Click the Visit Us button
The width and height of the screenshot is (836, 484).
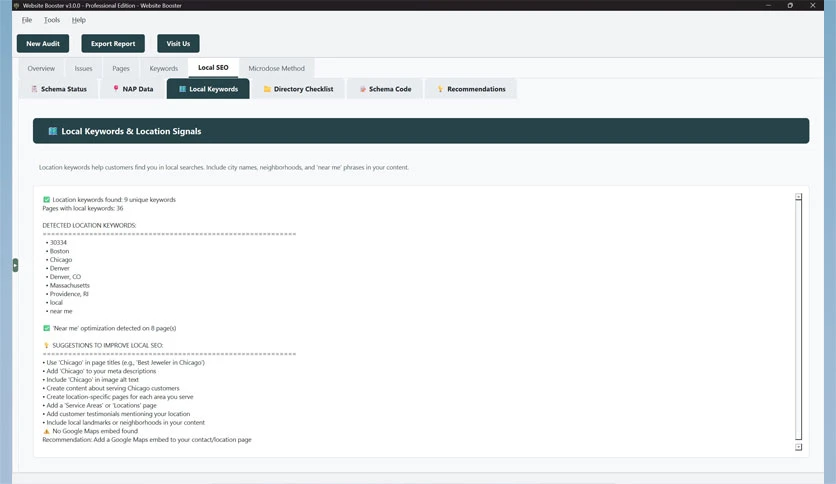click(178, 44)
